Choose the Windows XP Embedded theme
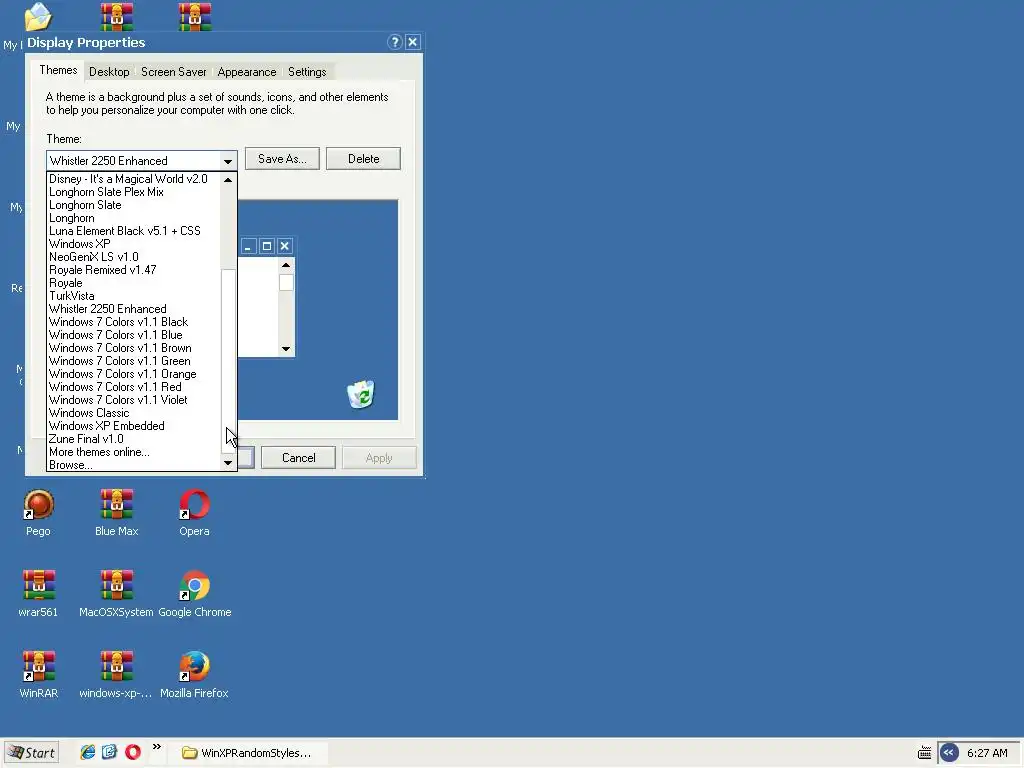The width and height of the screenshot is (1024, 768). coord(134,426)
